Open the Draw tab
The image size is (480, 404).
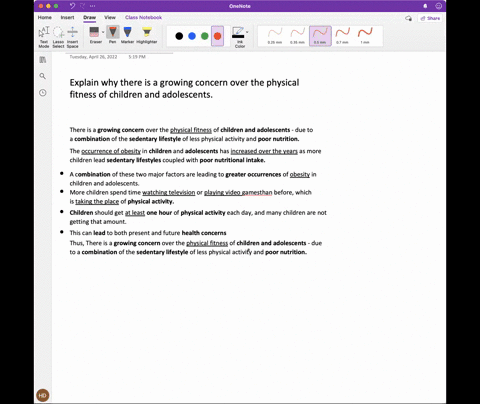point(89,17)
